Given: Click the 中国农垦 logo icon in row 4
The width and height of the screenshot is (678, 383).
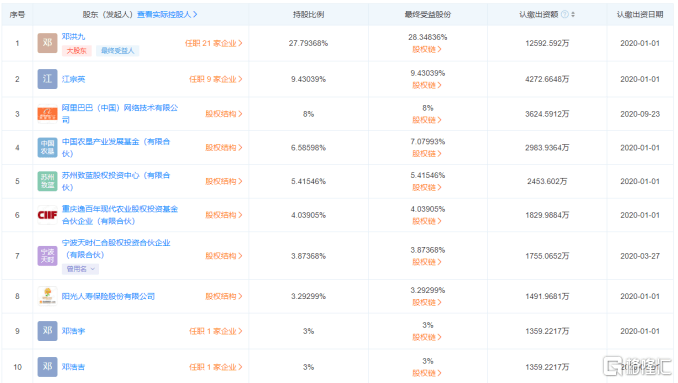Looking at the screenshot, I should point(47,147).
